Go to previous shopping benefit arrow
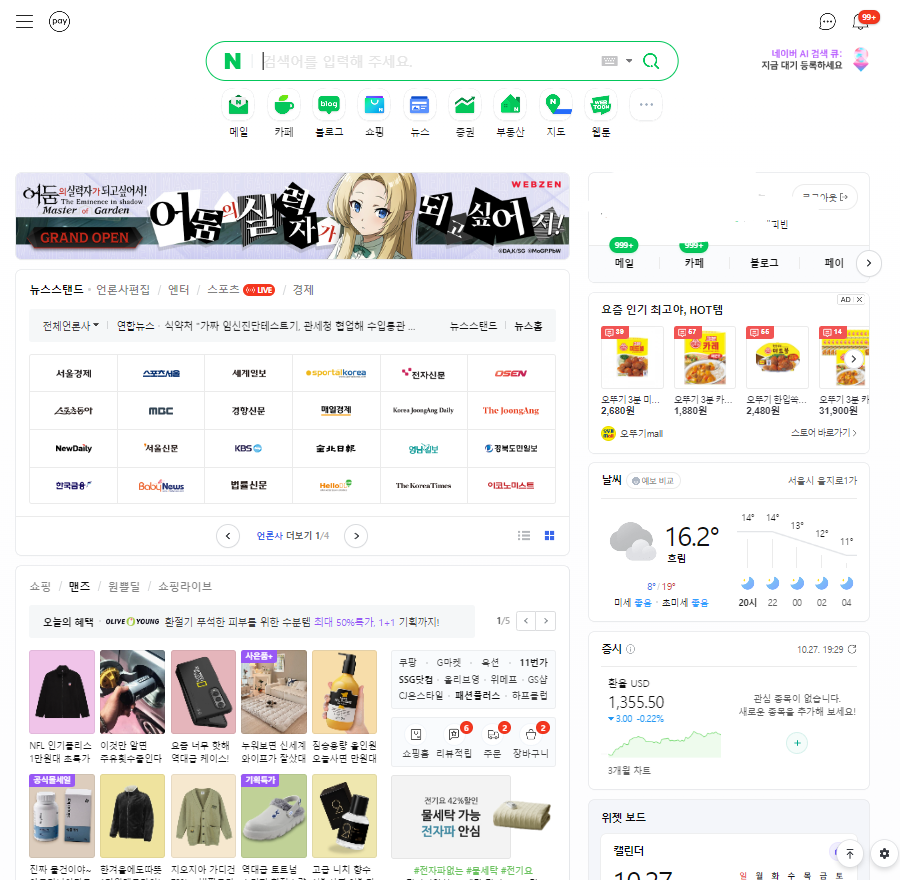Image resolution: width=900 pixels, height=880 pixels. (526, 621)
